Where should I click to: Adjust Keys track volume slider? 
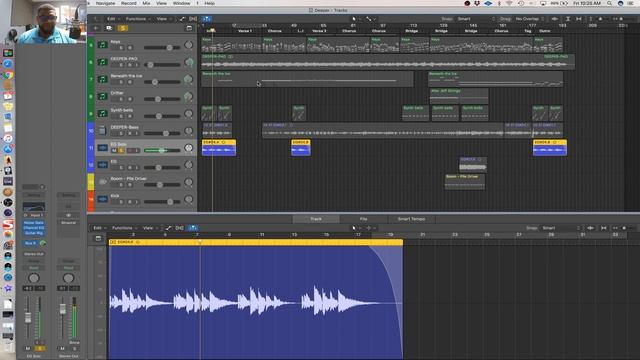point(162,48)
